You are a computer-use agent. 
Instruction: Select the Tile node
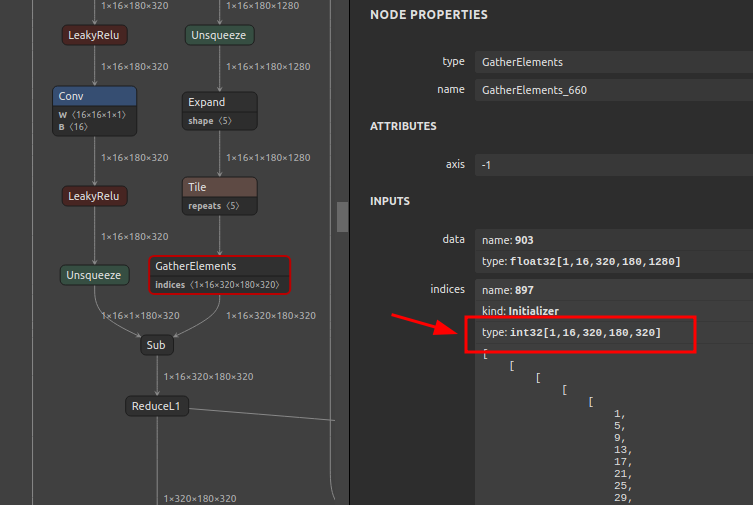tap(221, 187)
